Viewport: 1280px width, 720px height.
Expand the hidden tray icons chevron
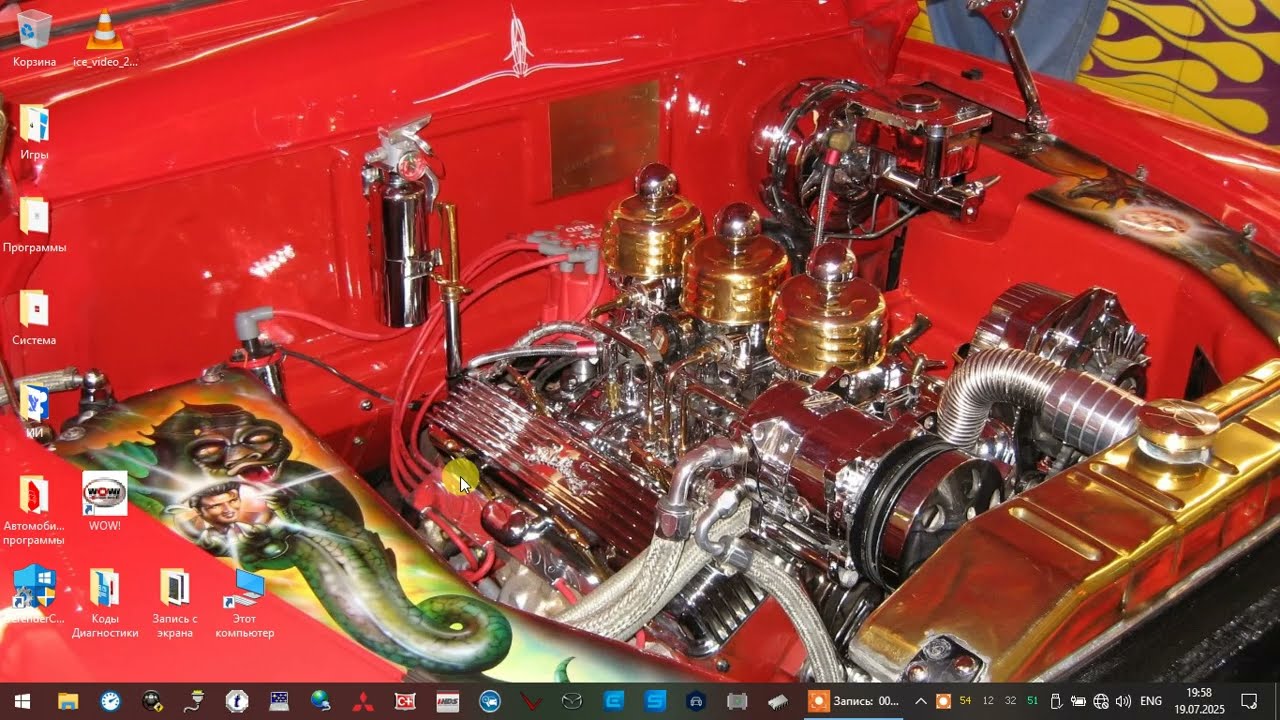coord(921,701)
